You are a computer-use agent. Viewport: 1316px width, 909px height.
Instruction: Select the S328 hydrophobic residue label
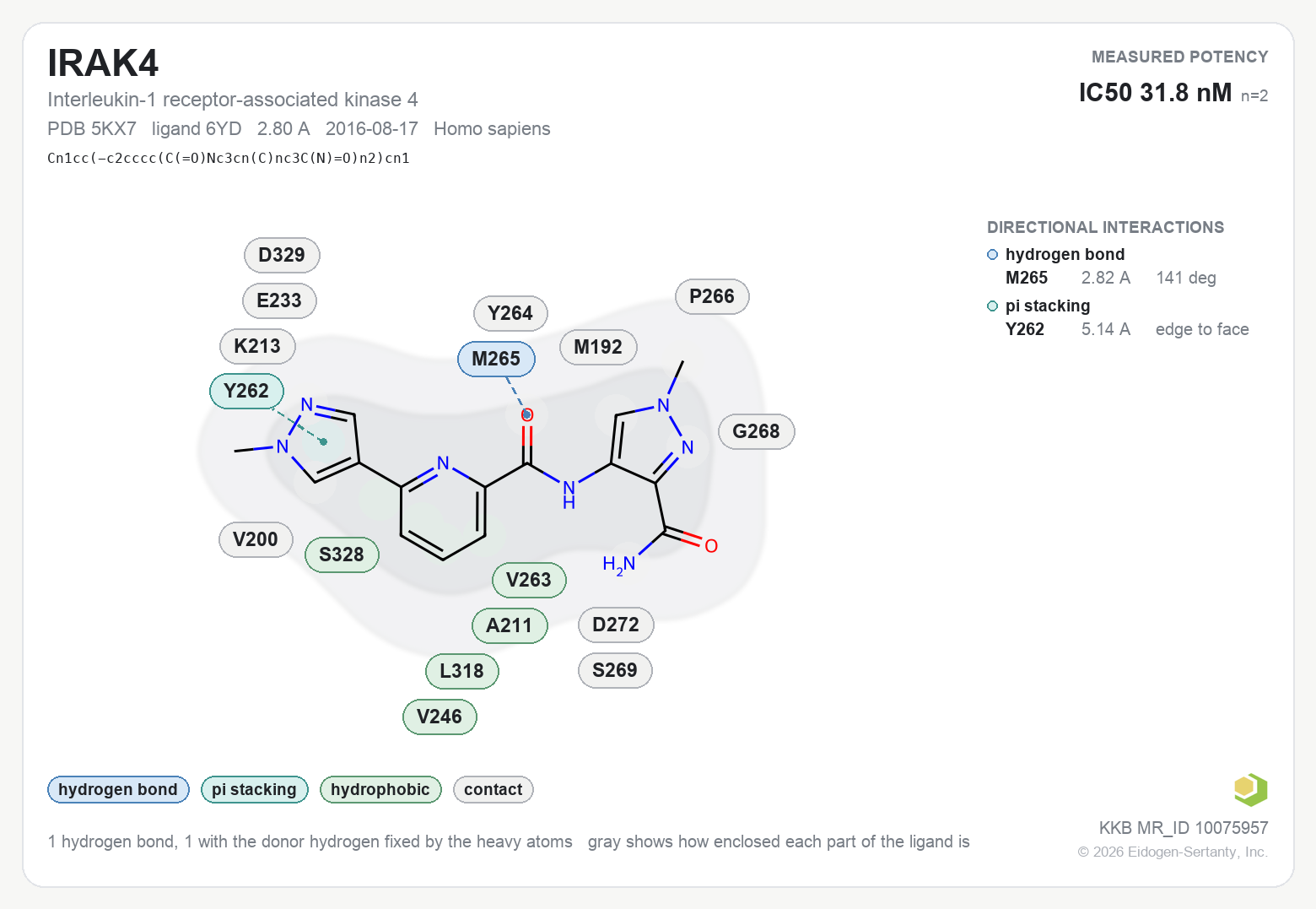pyautogui.click(x=342, y=555)
